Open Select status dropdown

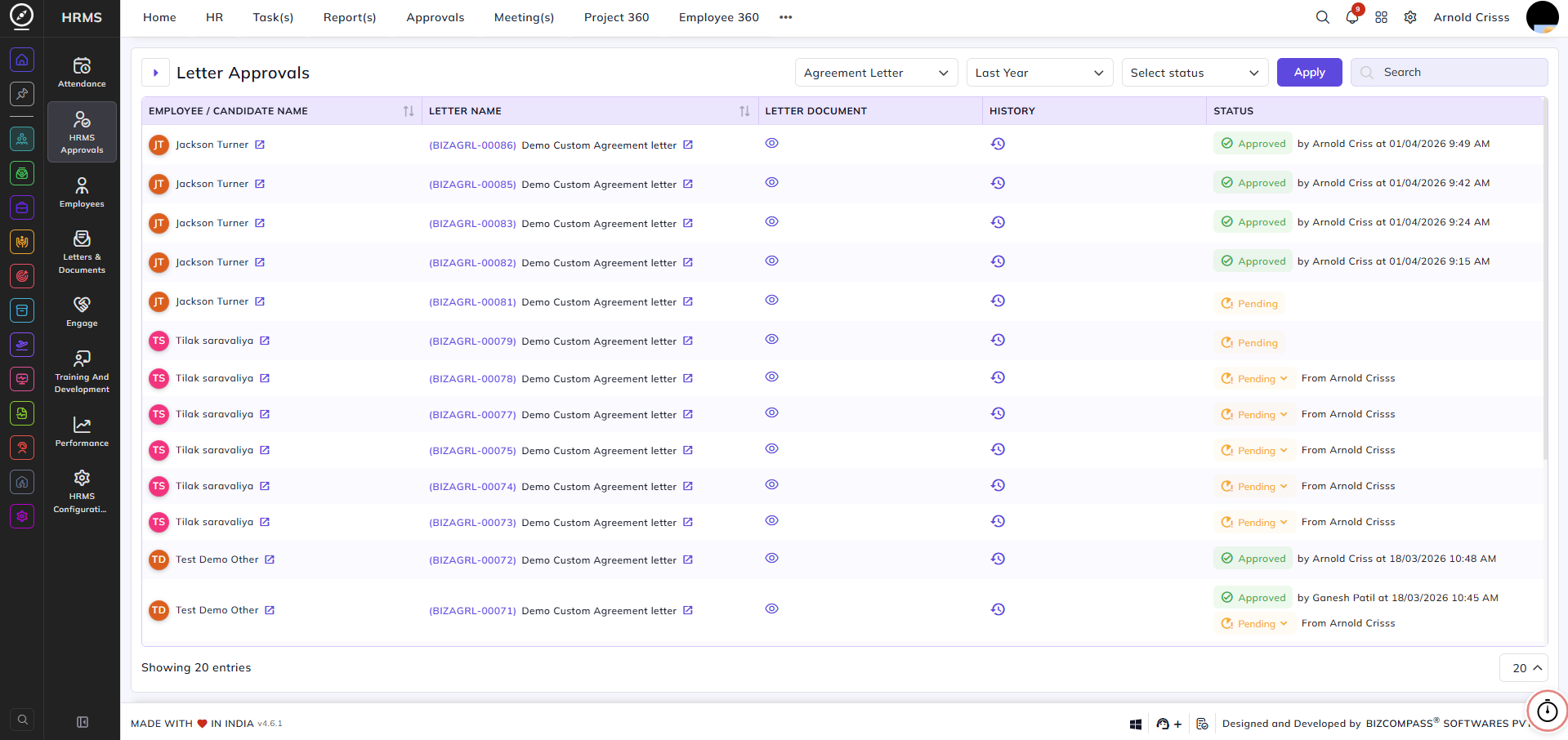(1195, 73)
